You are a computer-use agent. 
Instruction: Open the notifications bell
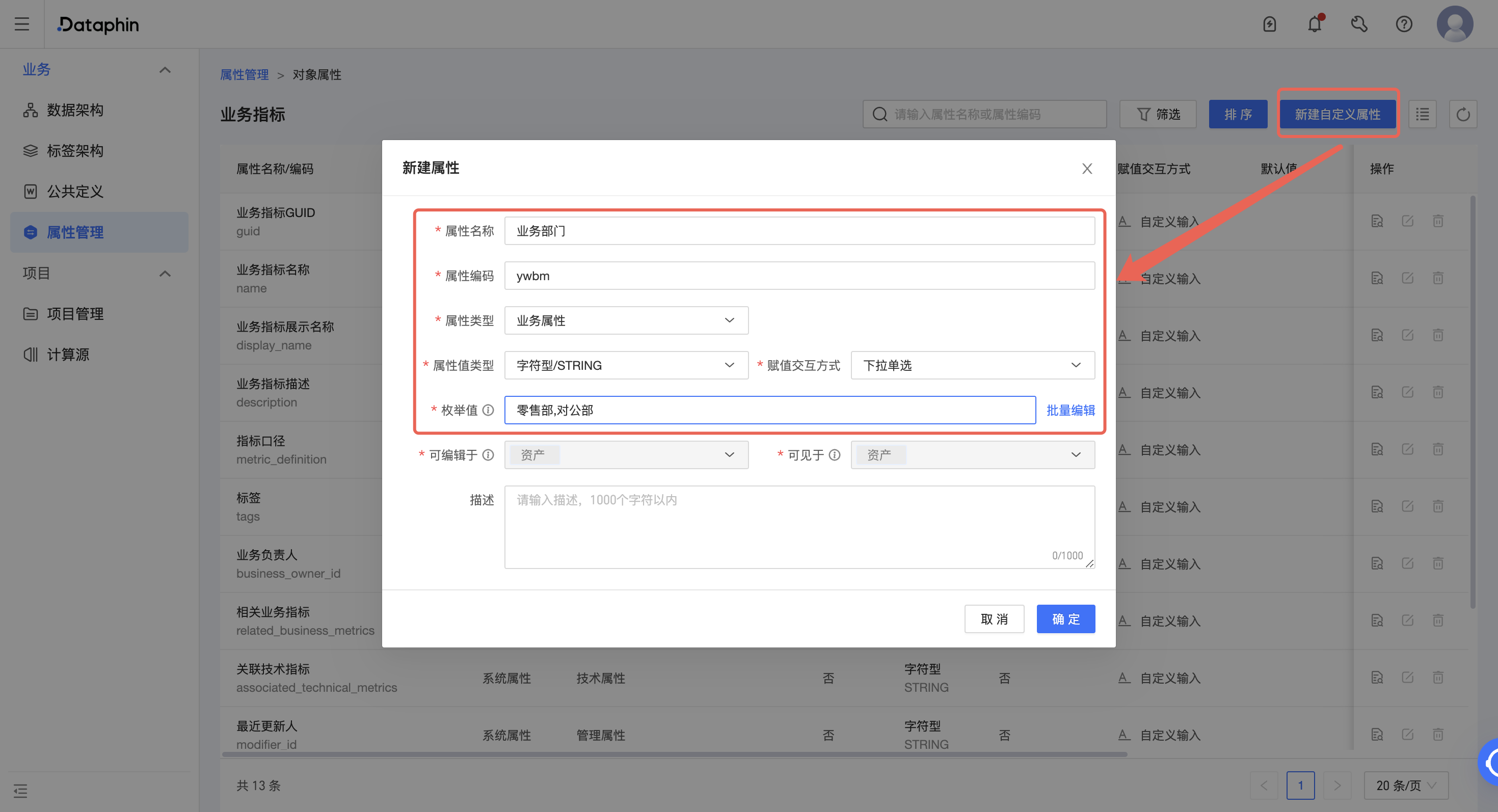[1314, 24]
